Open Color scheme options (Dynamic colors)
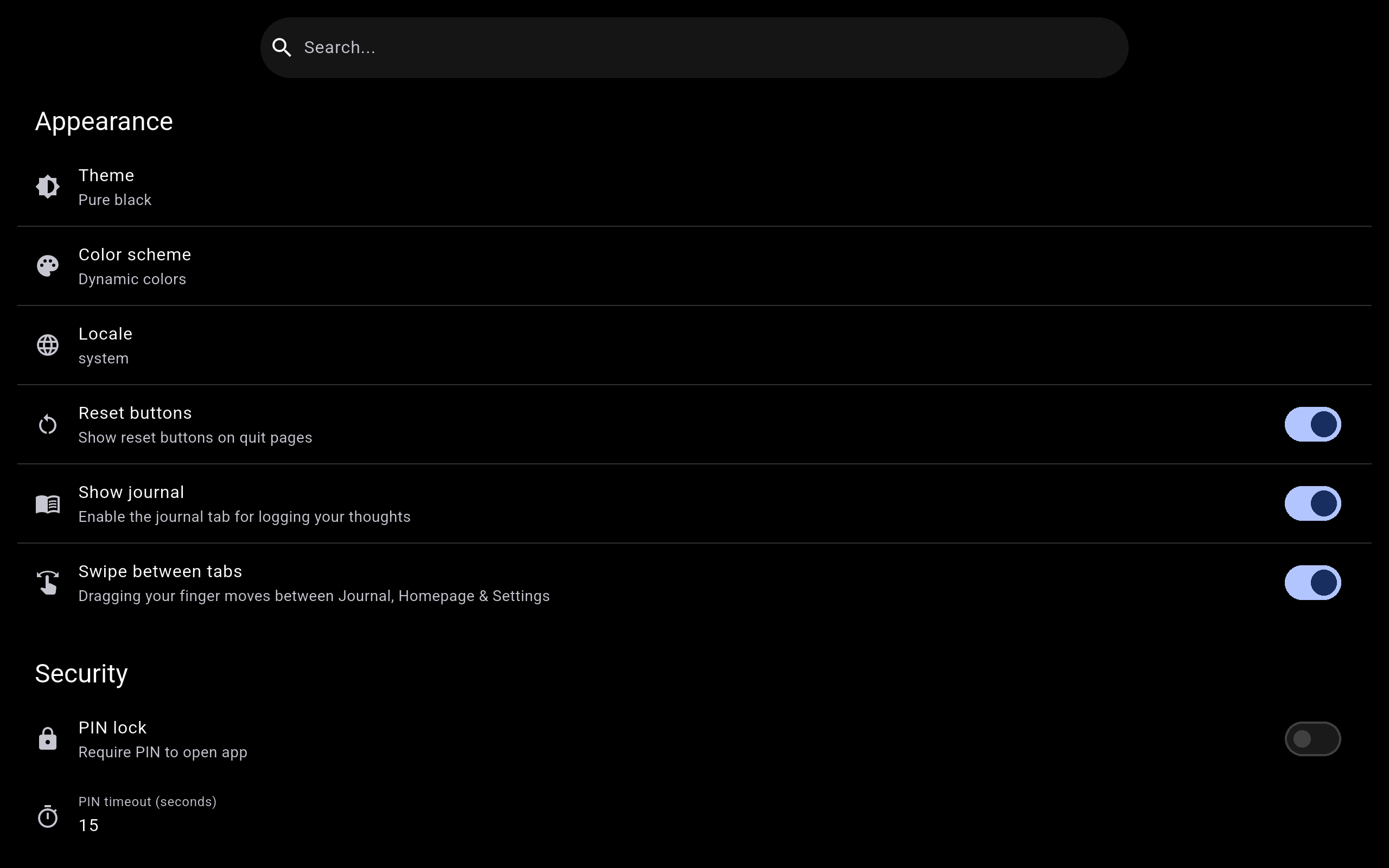The height and width of the screenshot is (868, 1389). 135,267
